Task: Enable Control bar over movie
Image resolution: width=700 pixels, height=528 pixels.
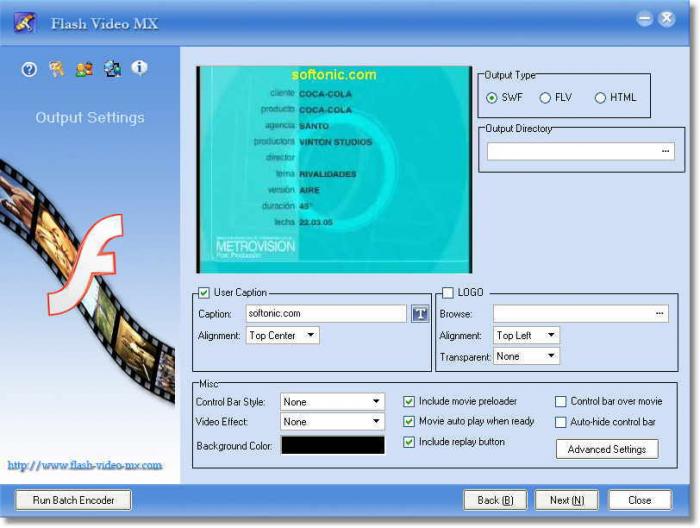Action: [x=561, y=401]
